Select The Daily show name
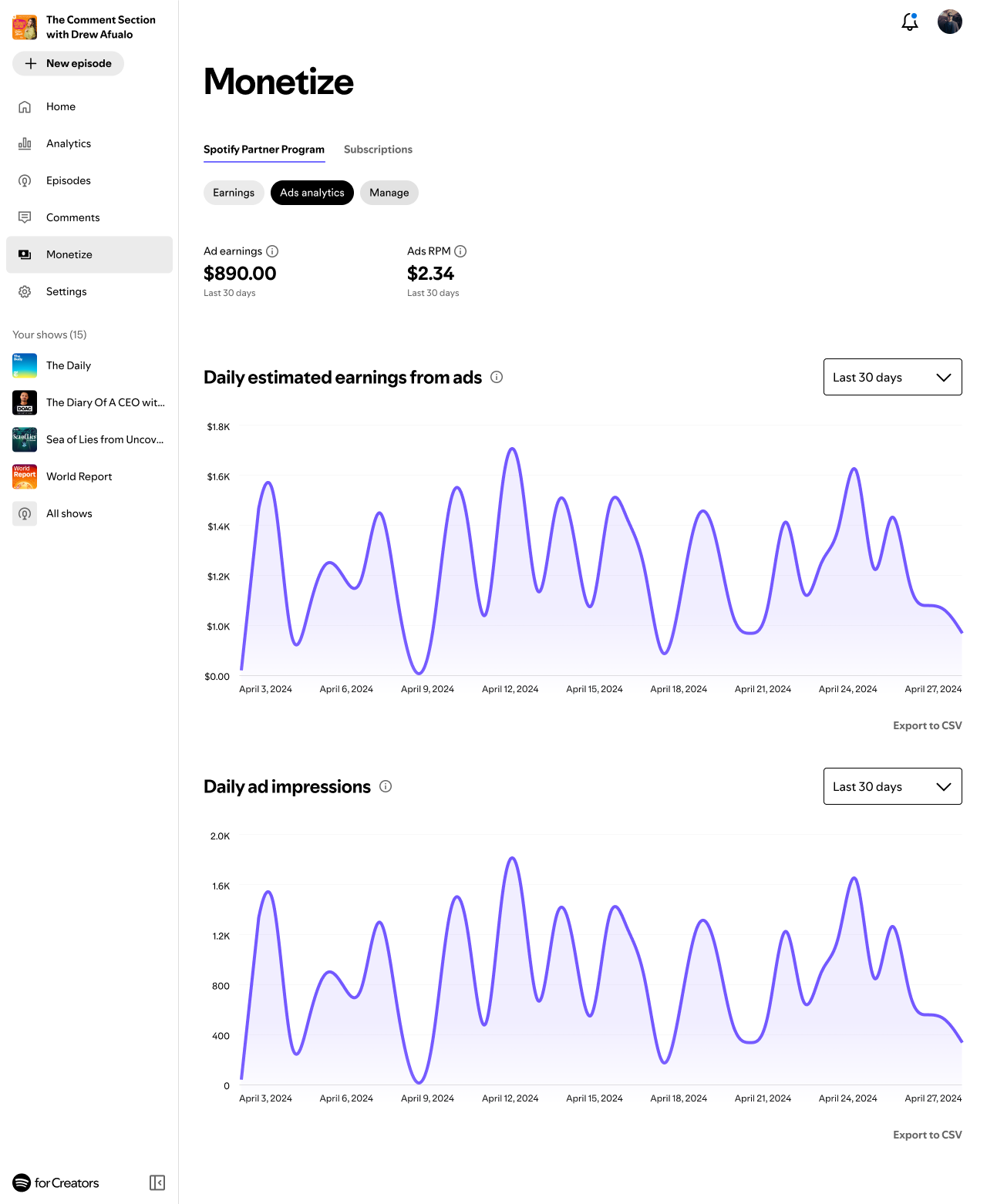Image resolution: width=987 pixels, height=1204 pixels. 69,365
